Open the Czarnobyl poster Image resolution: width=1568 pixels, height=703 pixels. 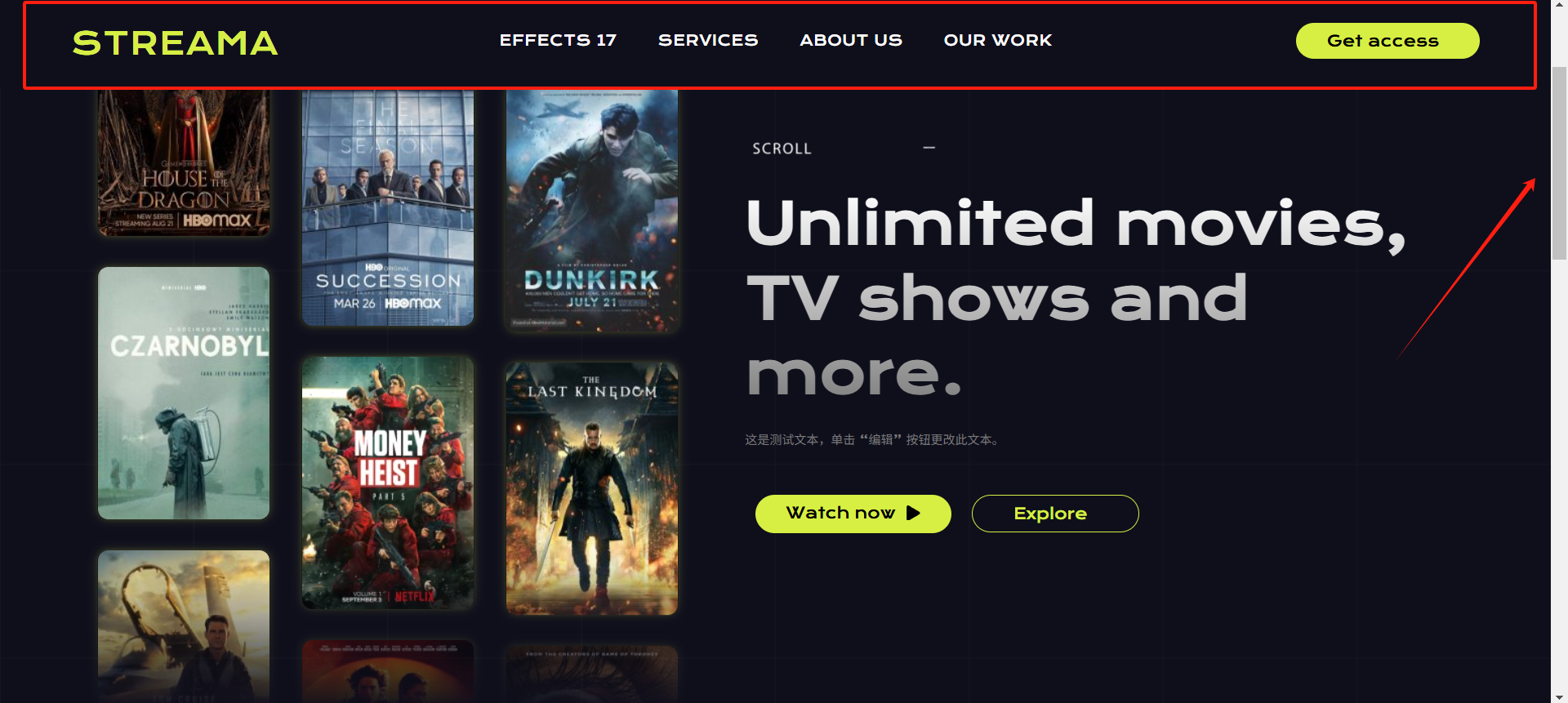point(184,393)
